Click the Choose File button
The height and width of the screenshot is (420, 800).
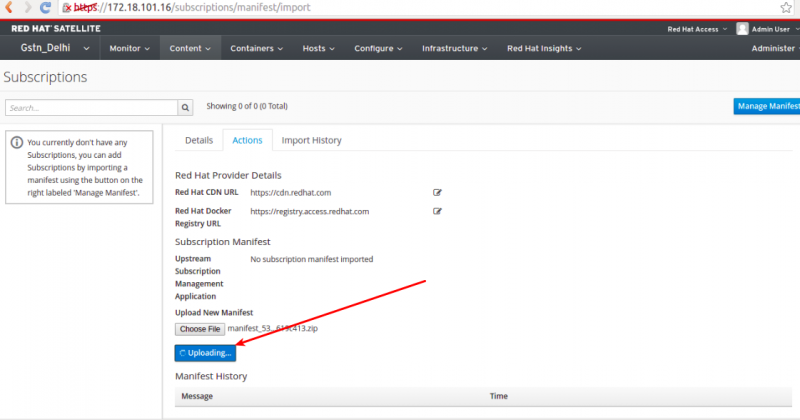pyautogui.click(x=200, y=329)
